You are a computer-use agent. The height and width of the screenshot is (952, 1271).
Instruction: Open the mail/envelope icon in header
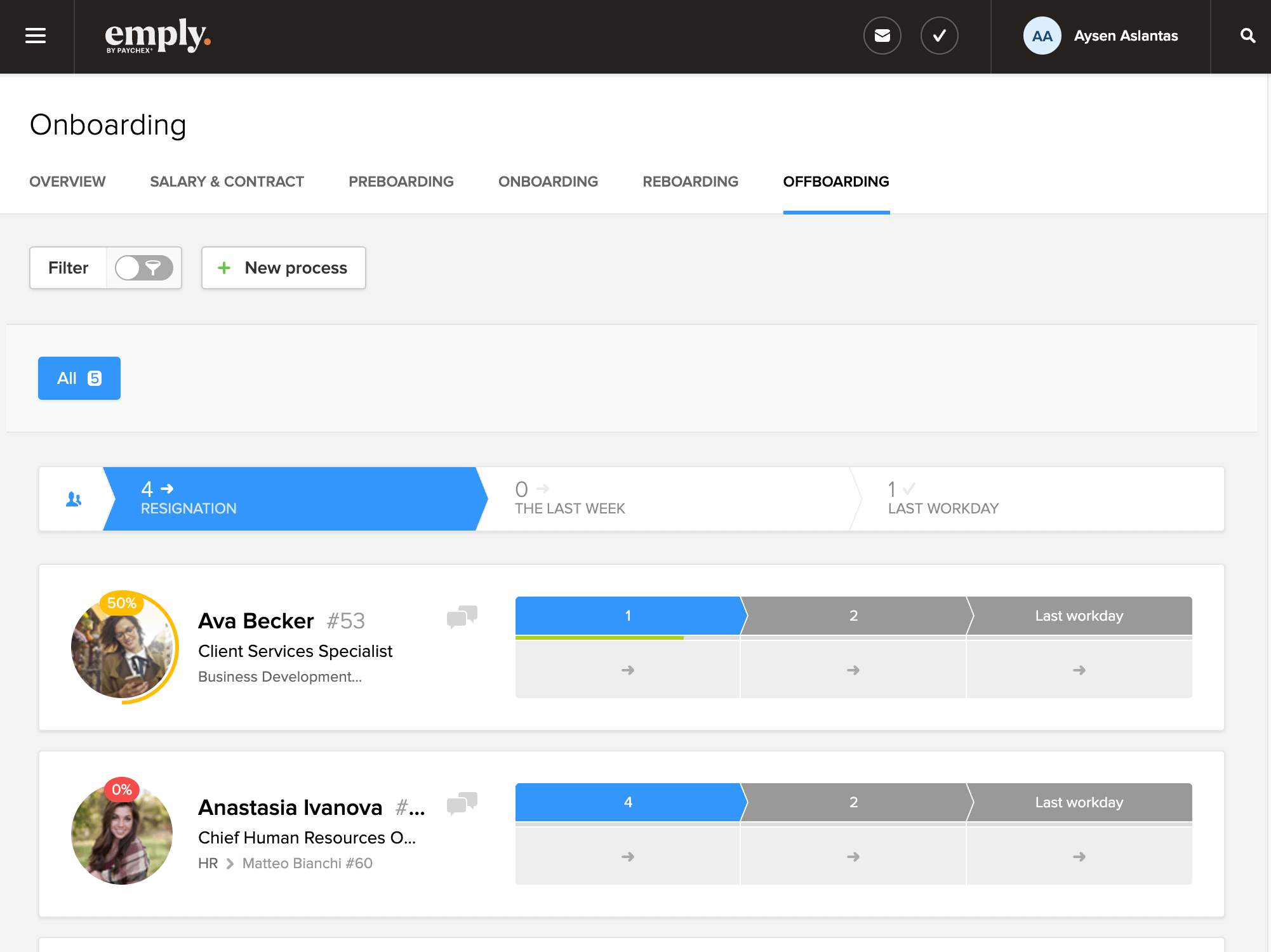click(882, 36)
